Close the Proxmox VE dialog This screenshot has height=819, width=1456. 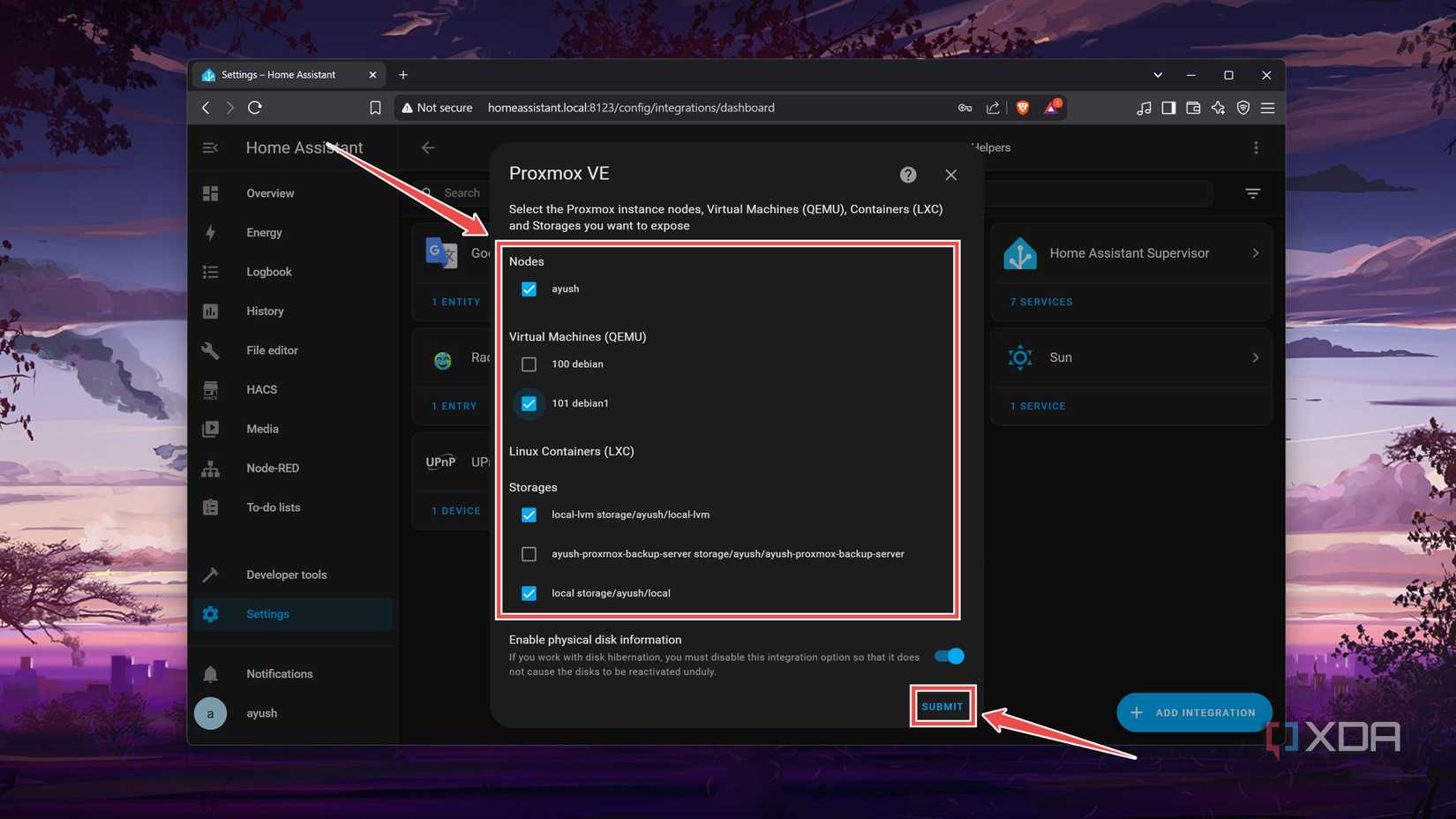pos(950,175)
